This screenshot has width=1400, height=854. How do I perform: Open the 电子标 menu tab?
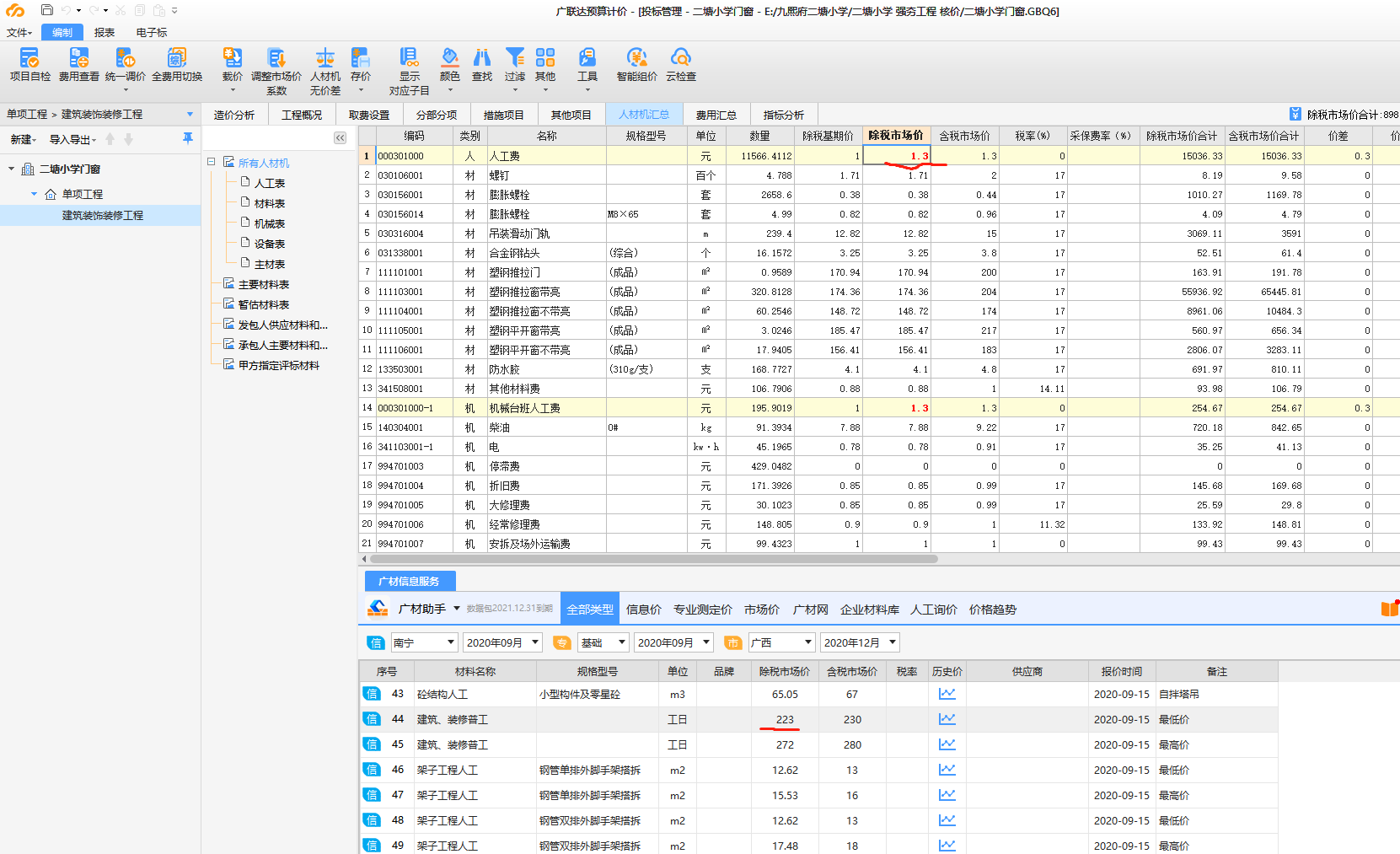[152, 33]
